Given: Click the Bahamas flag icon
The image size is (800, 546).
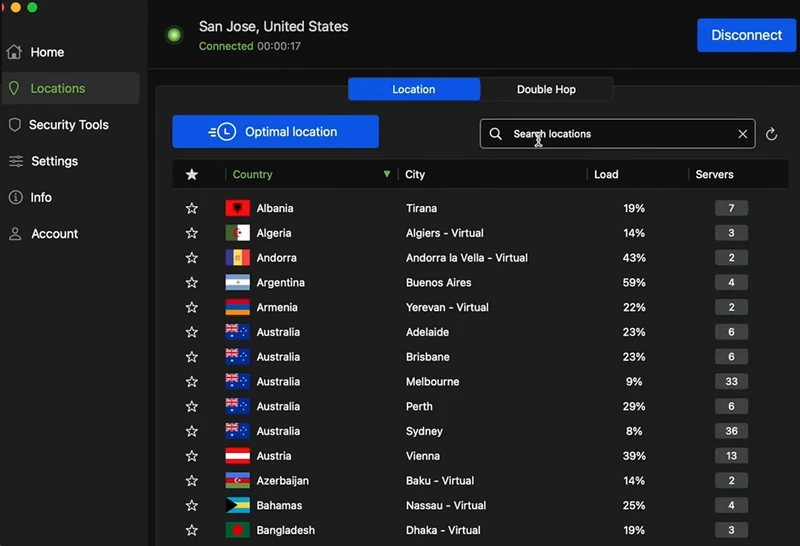Looking at the screenshot, I should 238,506.
